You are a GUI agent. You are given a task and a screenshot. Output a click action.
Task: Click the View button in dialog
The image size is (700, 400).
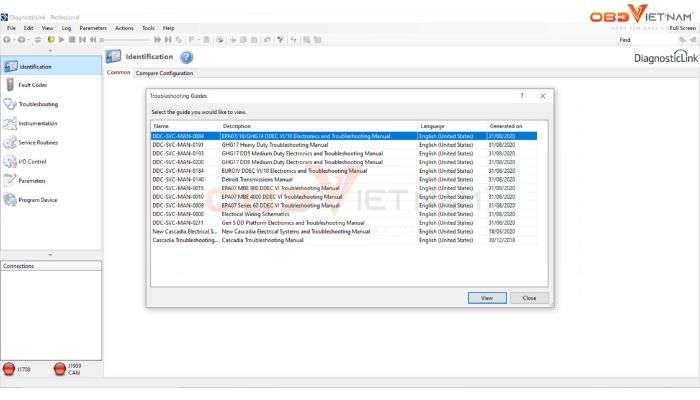tap(487, 298)
